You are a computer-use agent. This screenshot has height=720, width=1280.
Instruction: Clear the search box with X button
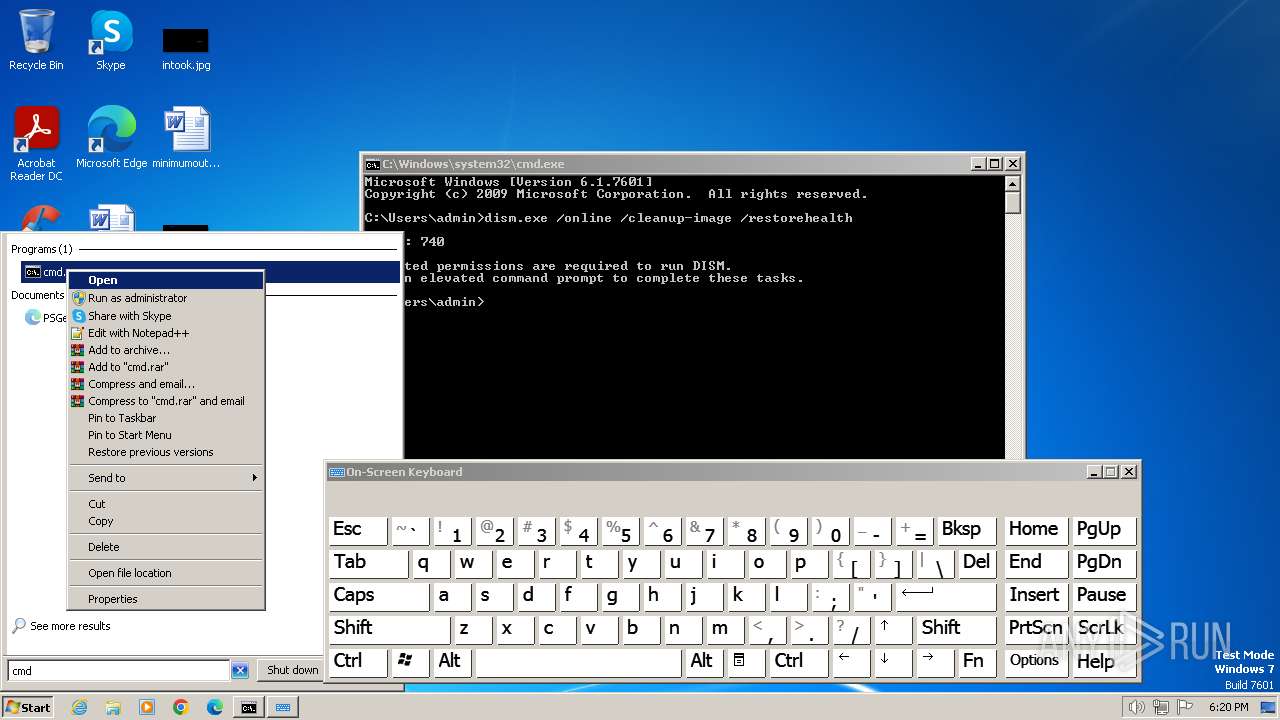(239, 670)
